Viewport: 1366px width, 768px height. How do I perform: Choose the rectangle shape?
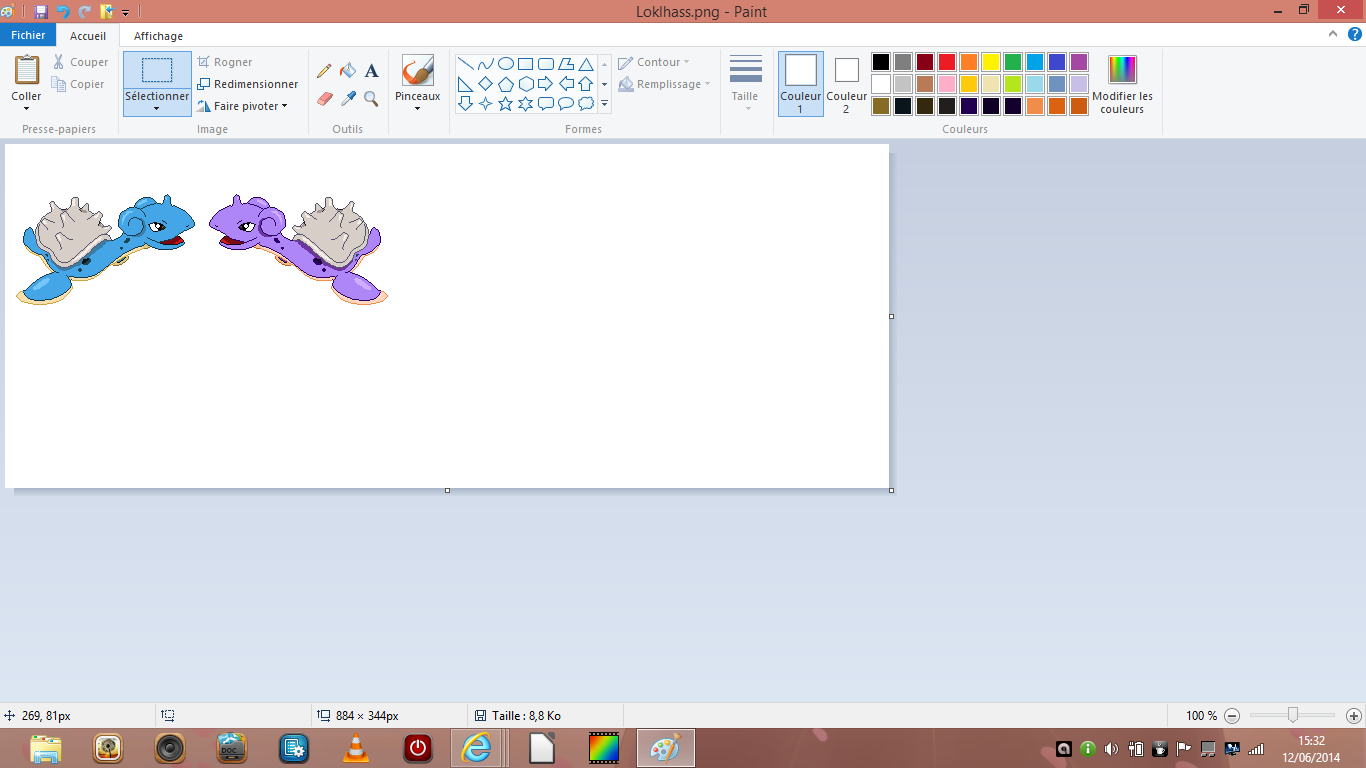[x=526, y=64]
